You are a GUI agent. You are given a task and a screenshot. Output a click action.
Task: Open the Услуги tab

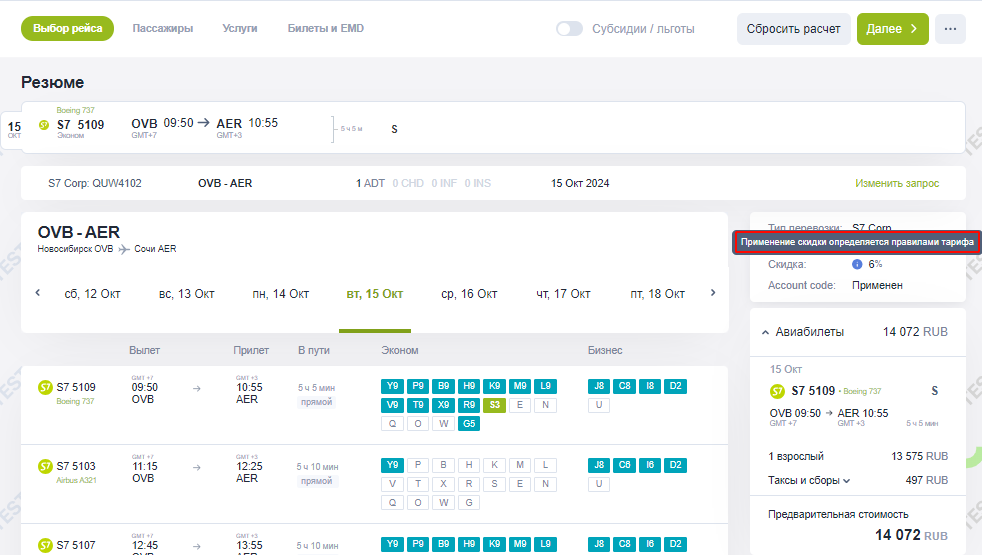click(240, 28)
